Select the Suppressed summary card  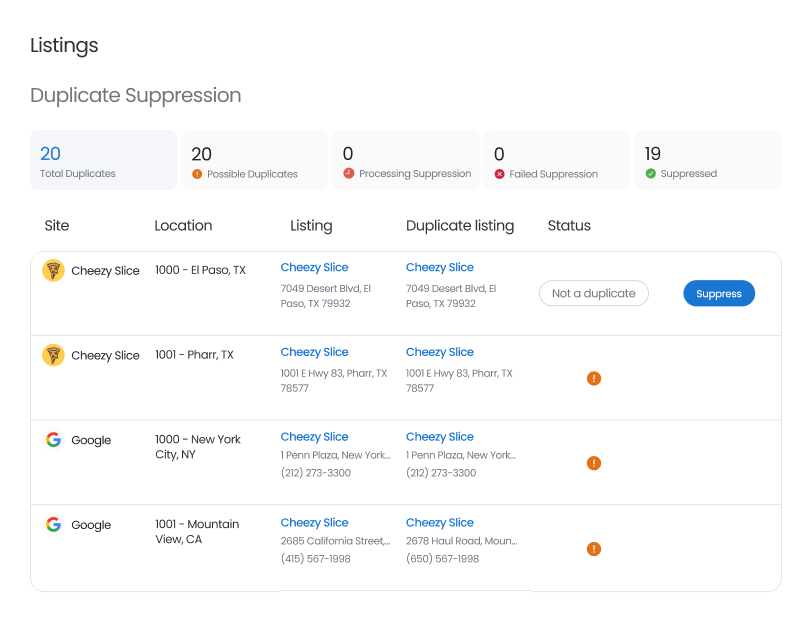point(705,160)
